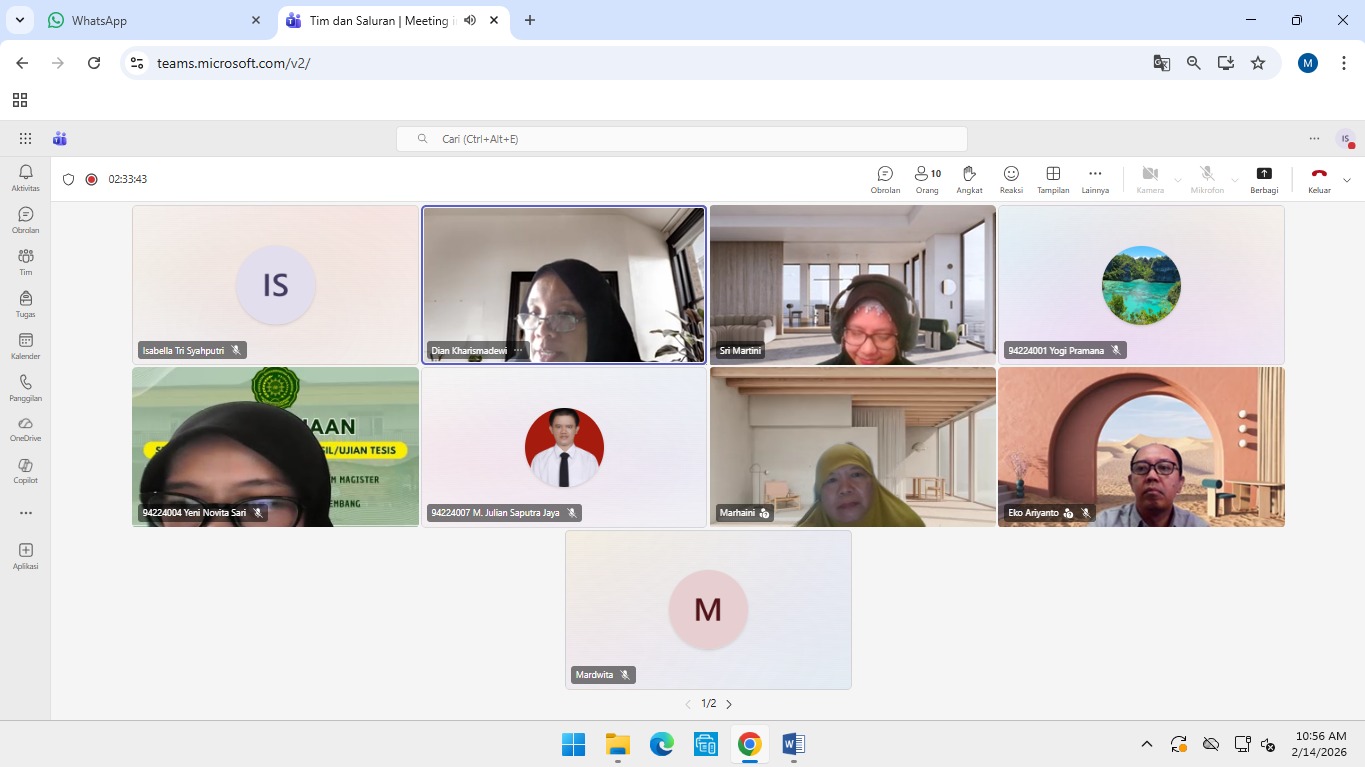Open the Reaksi emoji reactions

click(1011, 179)
